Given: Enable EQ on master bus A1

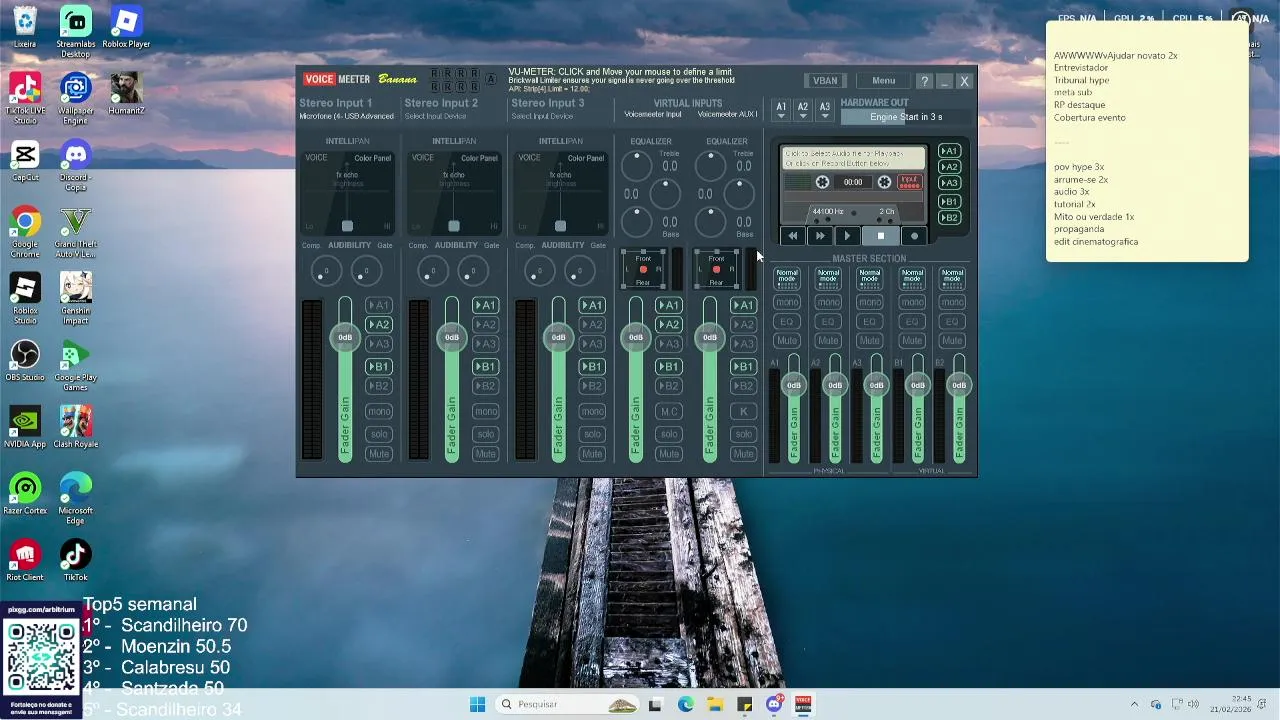Looking at the screenshot, I should pyautogui.click(x=787, y=321).
